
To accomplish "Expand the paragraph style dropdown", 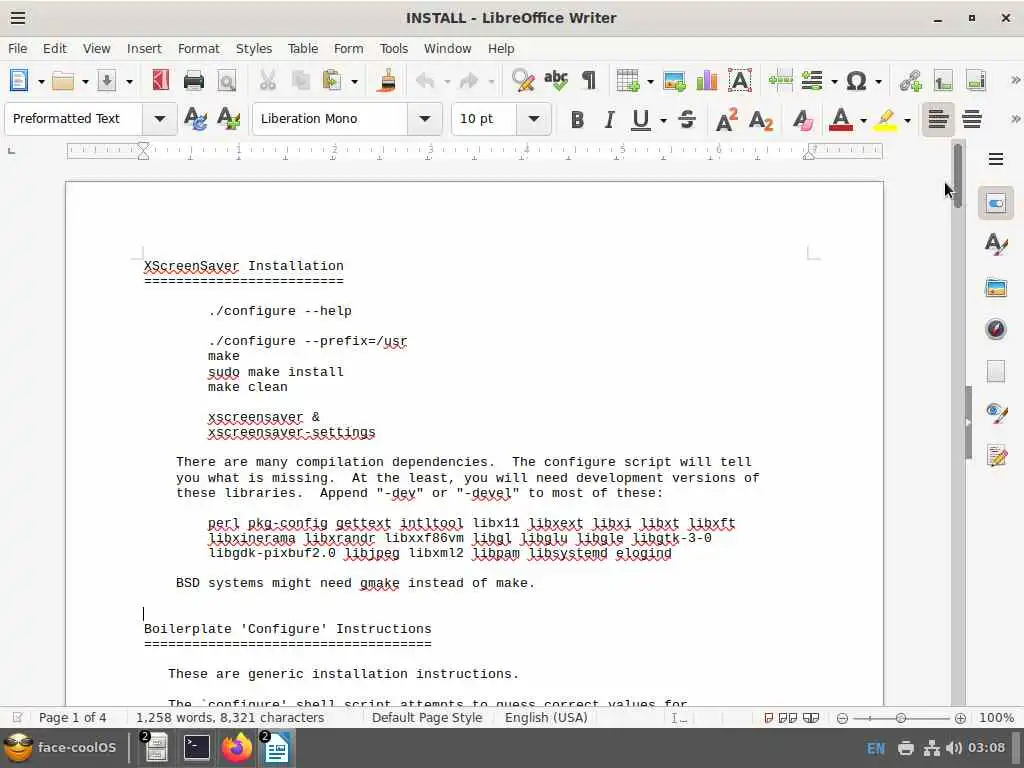I will tap(159, 119).
